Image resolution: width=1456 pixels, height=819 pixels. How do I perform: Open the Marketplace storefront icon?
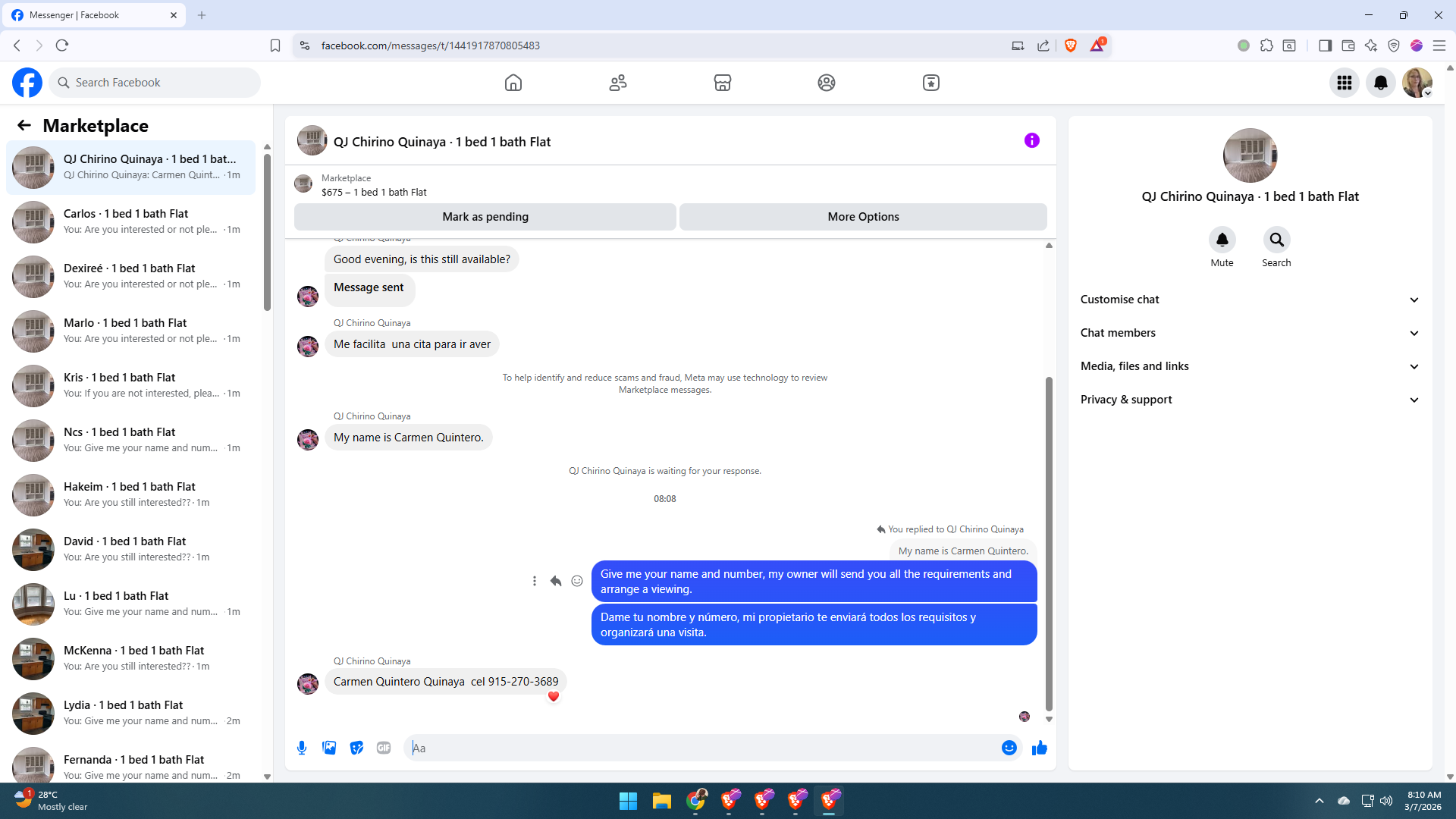coord(723,83)
